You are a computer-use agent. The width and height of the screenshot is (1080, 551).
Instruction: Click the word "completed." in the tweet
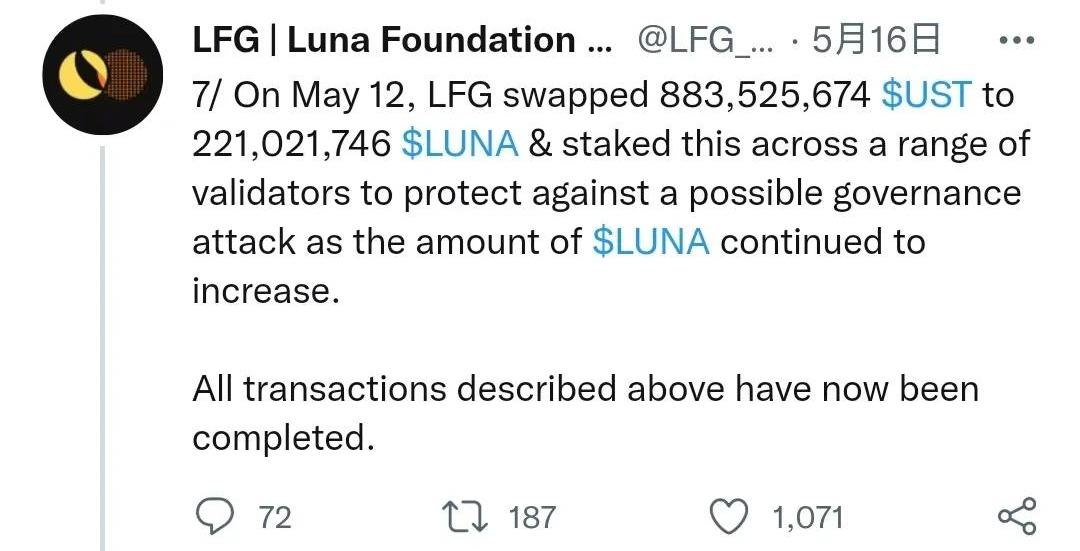click(x=283, y=438)
